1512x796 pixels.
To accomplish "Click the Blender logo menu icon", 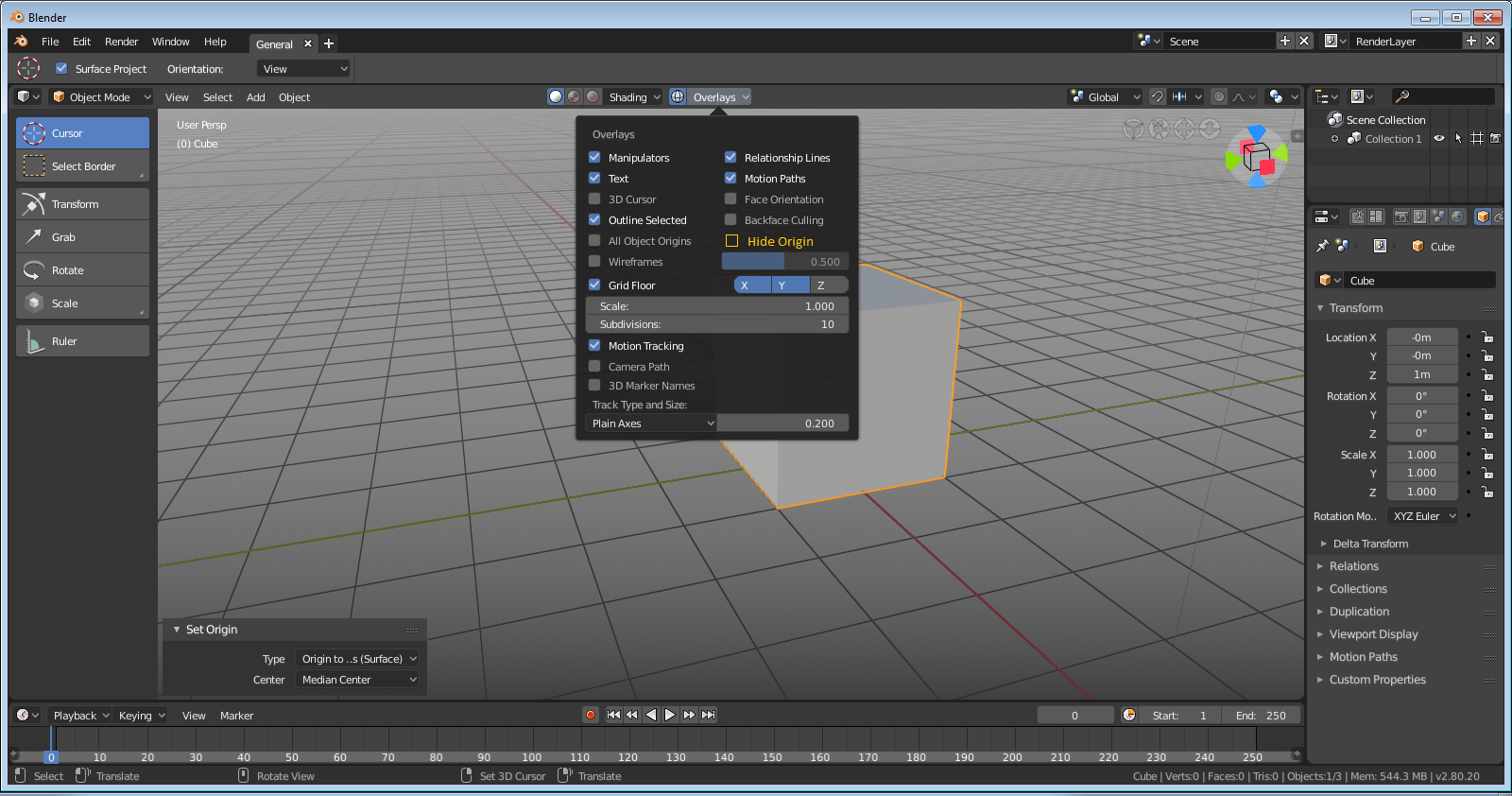I will (x=21, y=42).
